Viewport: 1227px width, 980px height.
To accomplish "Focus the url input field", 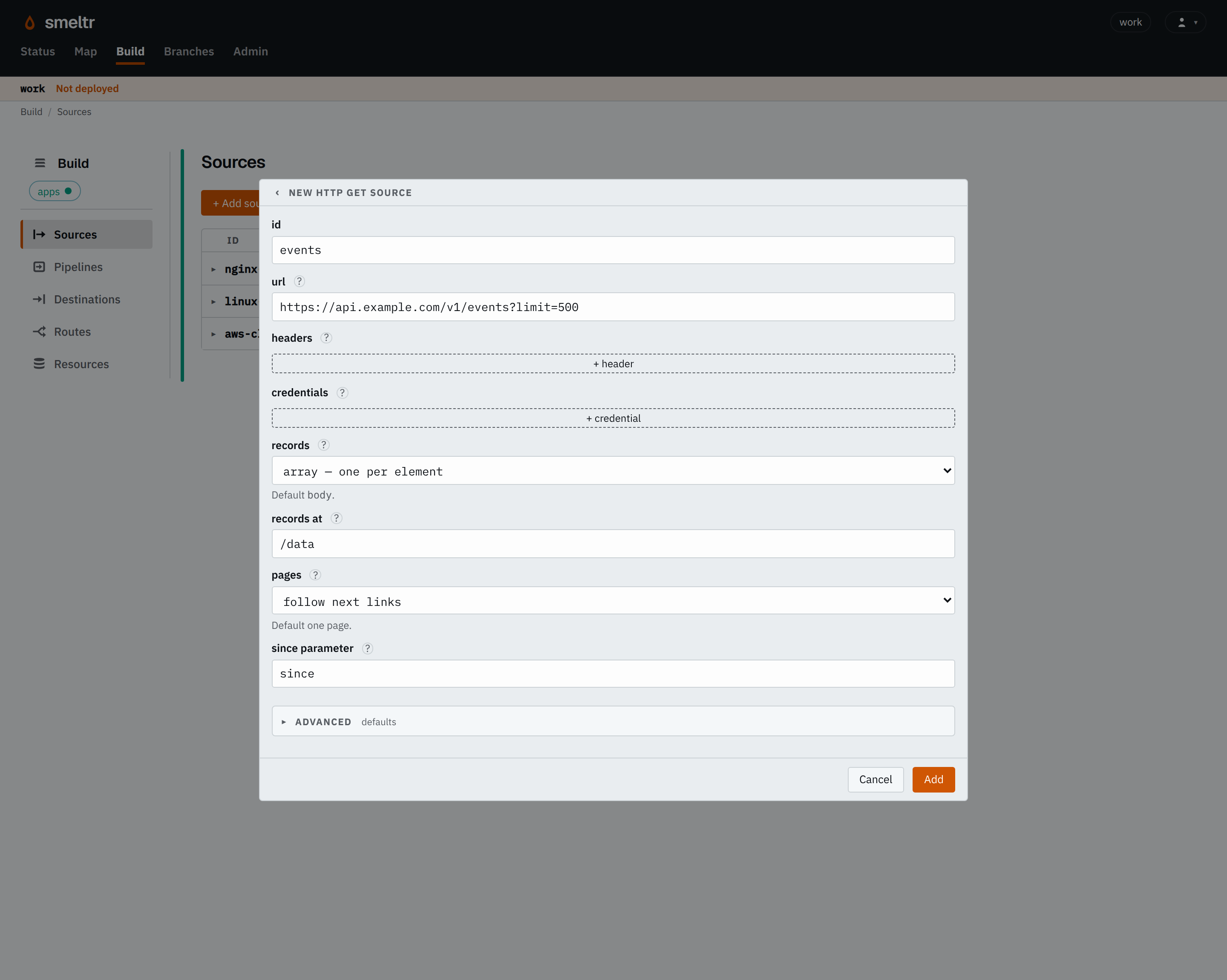I will (613, 307).
